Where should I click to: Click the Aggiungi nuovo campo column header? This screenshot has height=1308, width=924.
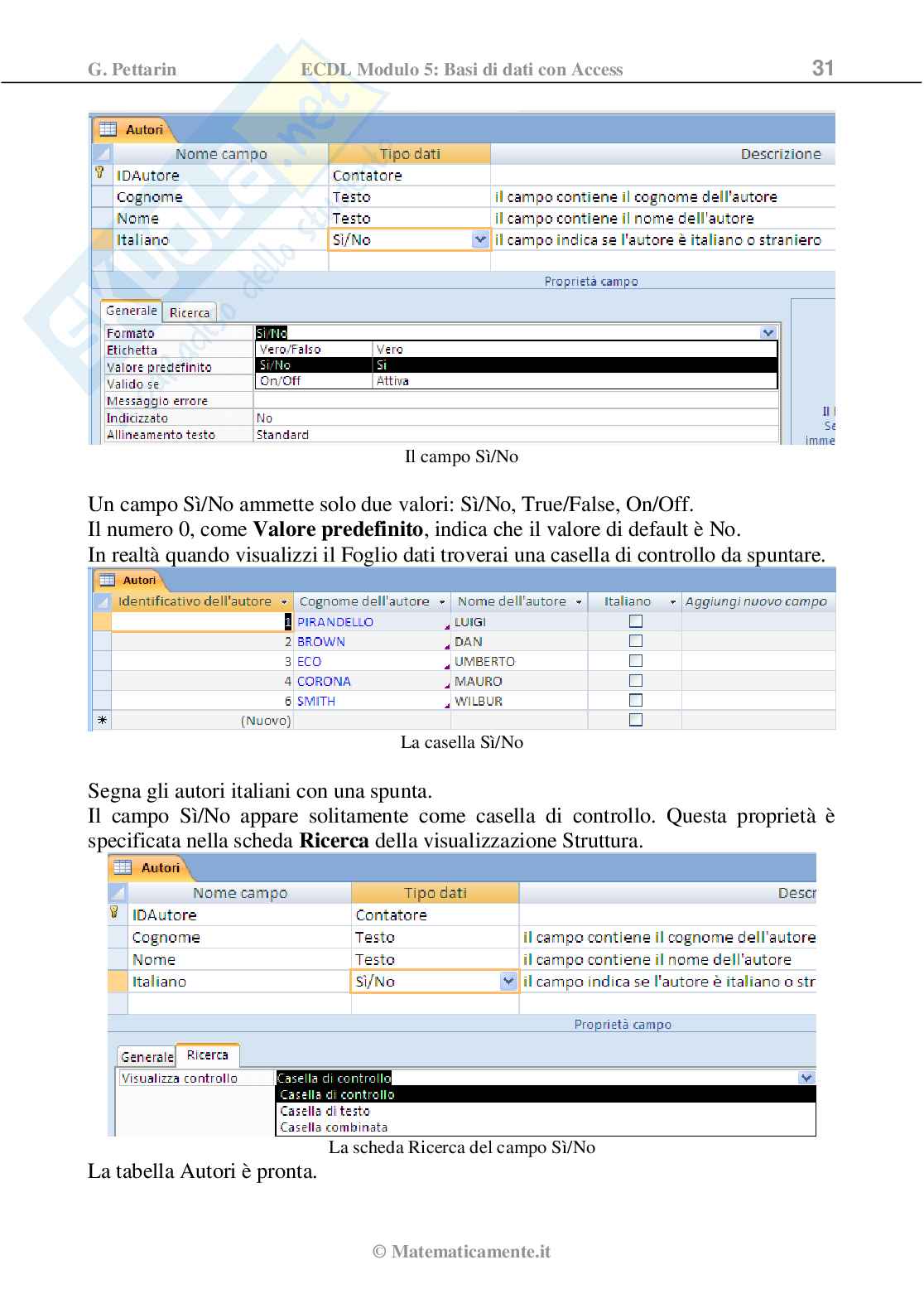[756, 601]
